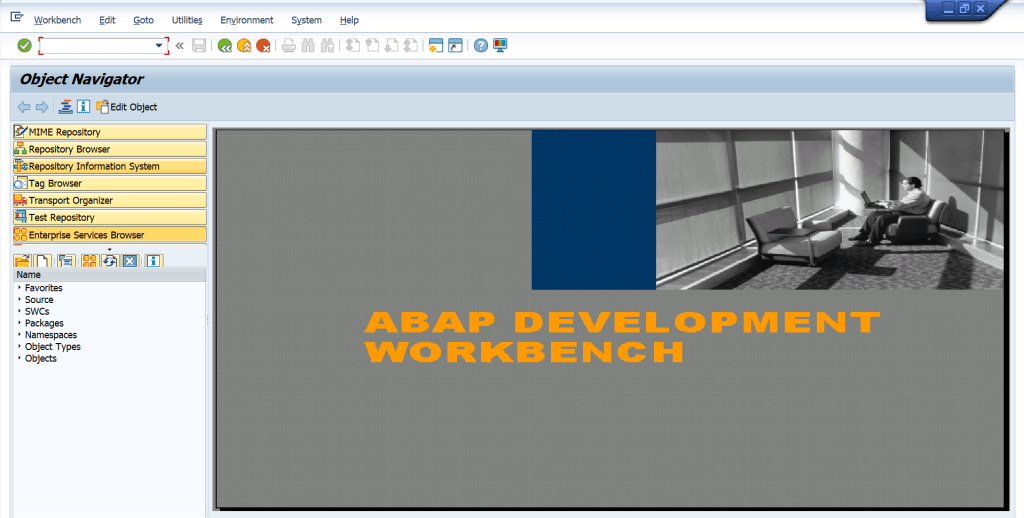Click the info icon above the Name list
The width and height of the screenshot is (1024, 518).
[153, 260]
